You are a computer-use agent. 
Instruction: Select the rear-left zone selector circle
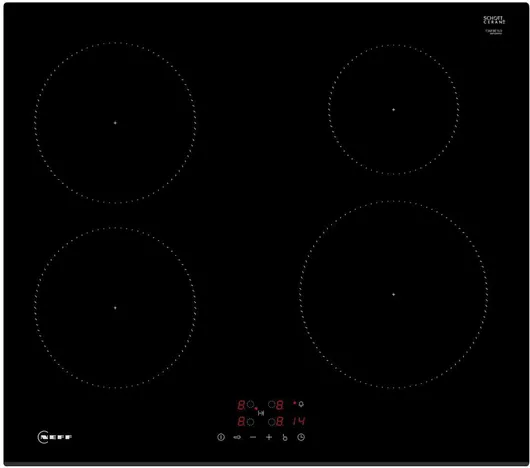(250, 404)
